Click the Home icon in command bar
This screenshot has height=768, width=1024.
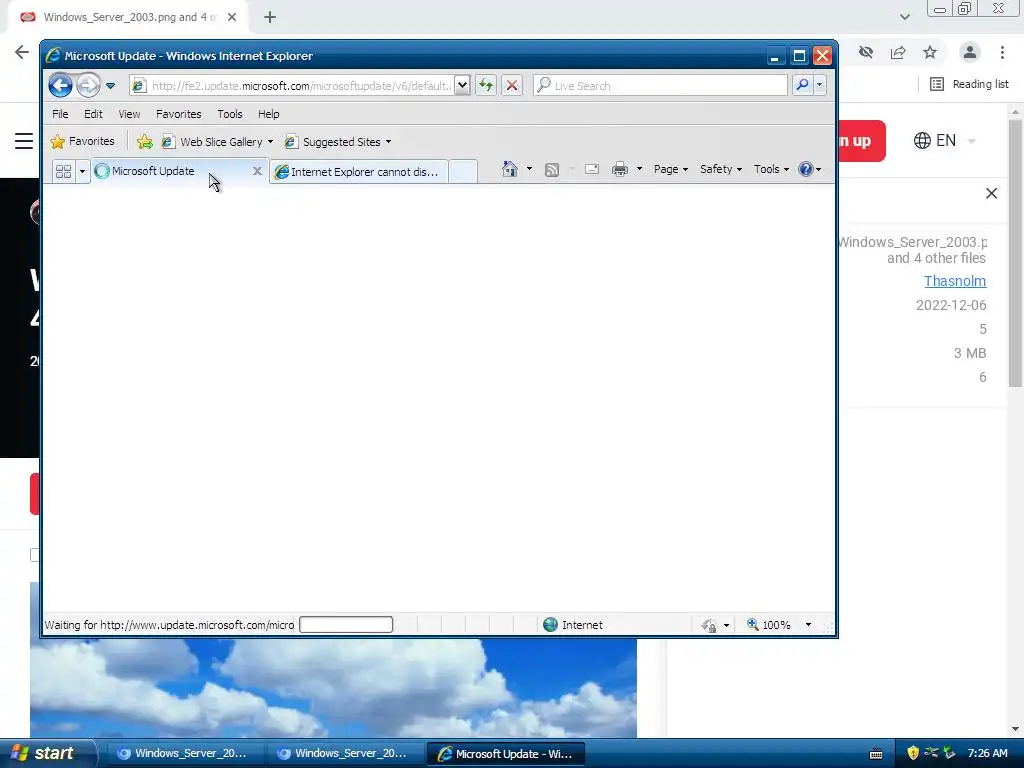point(510,169)
